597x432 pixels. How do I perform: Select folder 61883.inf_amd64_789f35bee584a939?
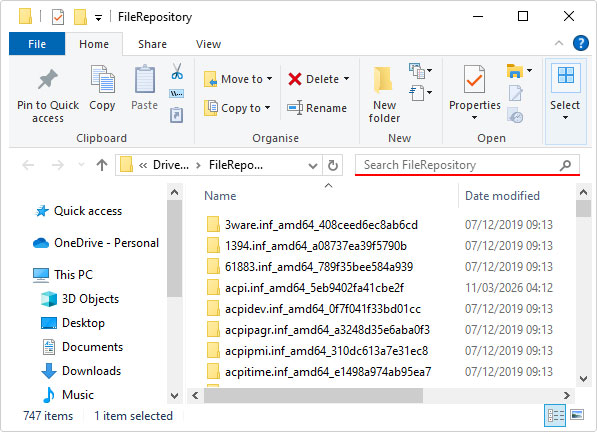pyautogui.click(x=310, y=267)
